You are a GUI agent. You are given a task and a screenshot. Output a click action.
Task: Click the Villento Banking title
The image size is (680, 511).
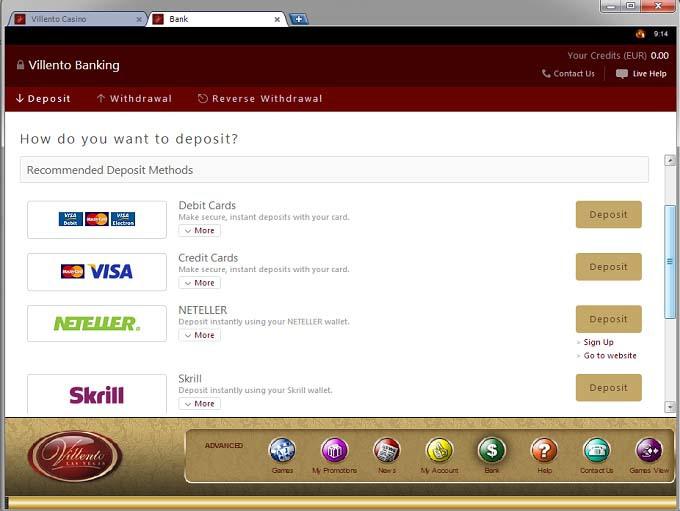tap(74, 65)
